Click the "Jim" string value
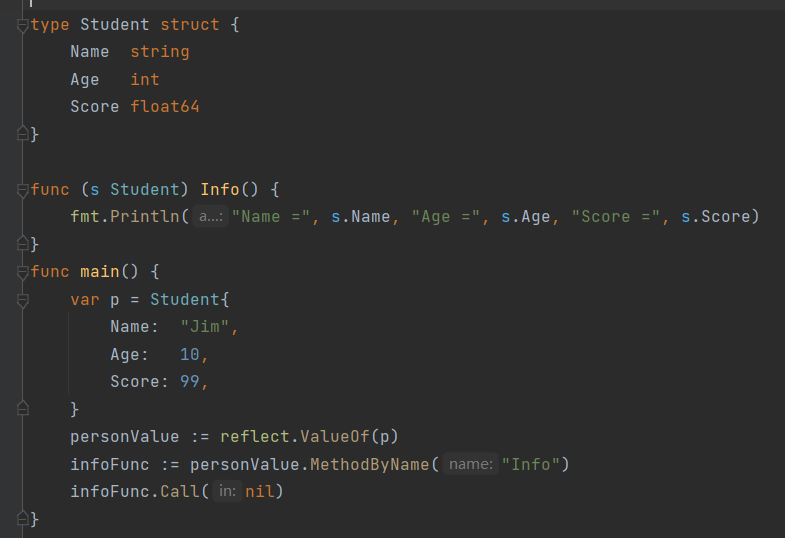 pyautogui.click(x=205, y=326)
